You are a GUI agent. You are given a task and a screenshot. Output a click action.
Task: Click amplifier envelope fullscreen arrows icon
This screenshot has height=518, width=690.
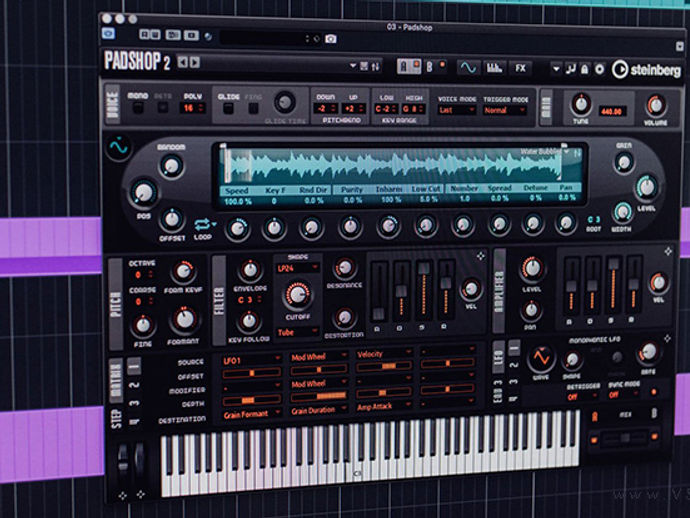pyautogui.click(x=668, y=251)
